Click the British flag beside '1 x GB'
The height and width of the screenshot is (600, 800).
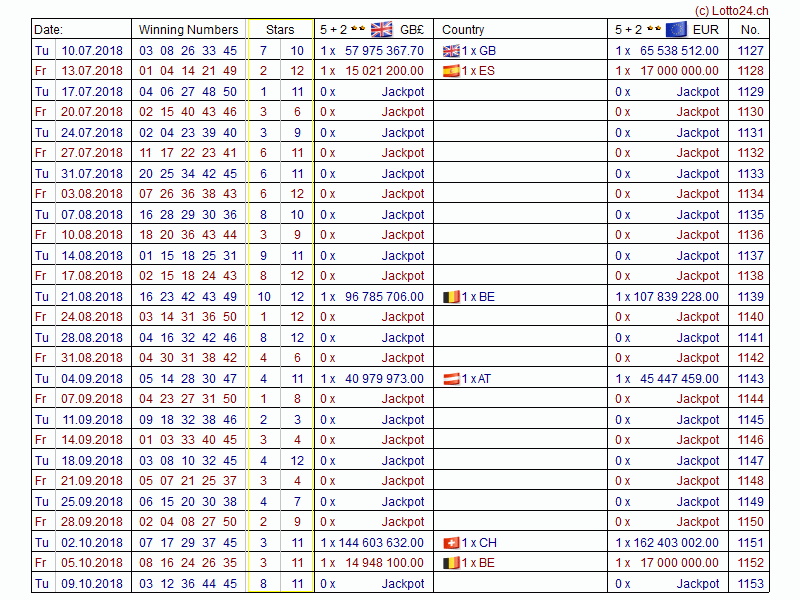click(x=450, y=50)
